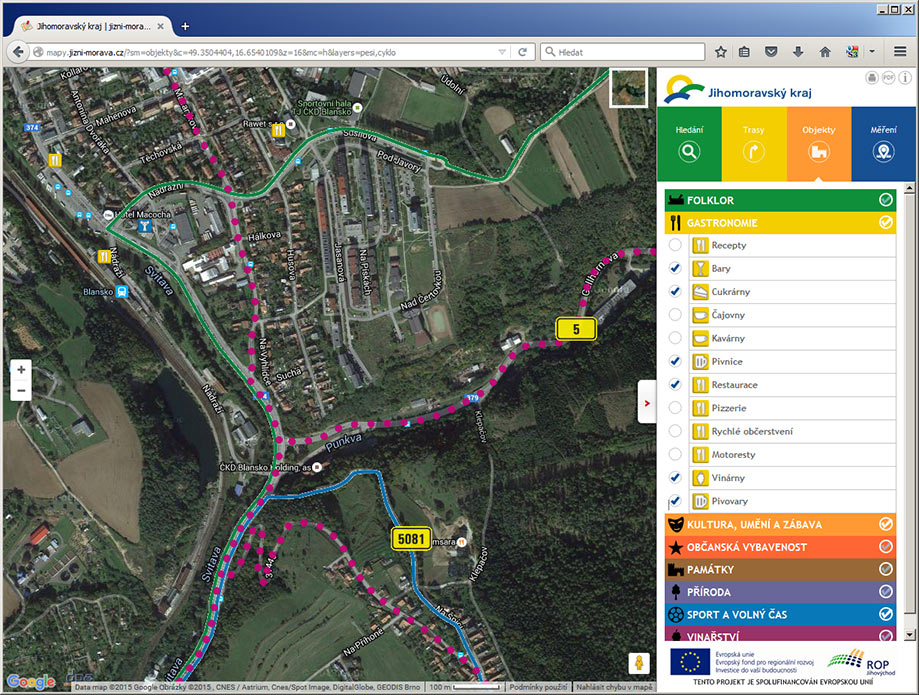
Task: Enable Rychlé občerstvení checkbox
Action: (675, 431)
